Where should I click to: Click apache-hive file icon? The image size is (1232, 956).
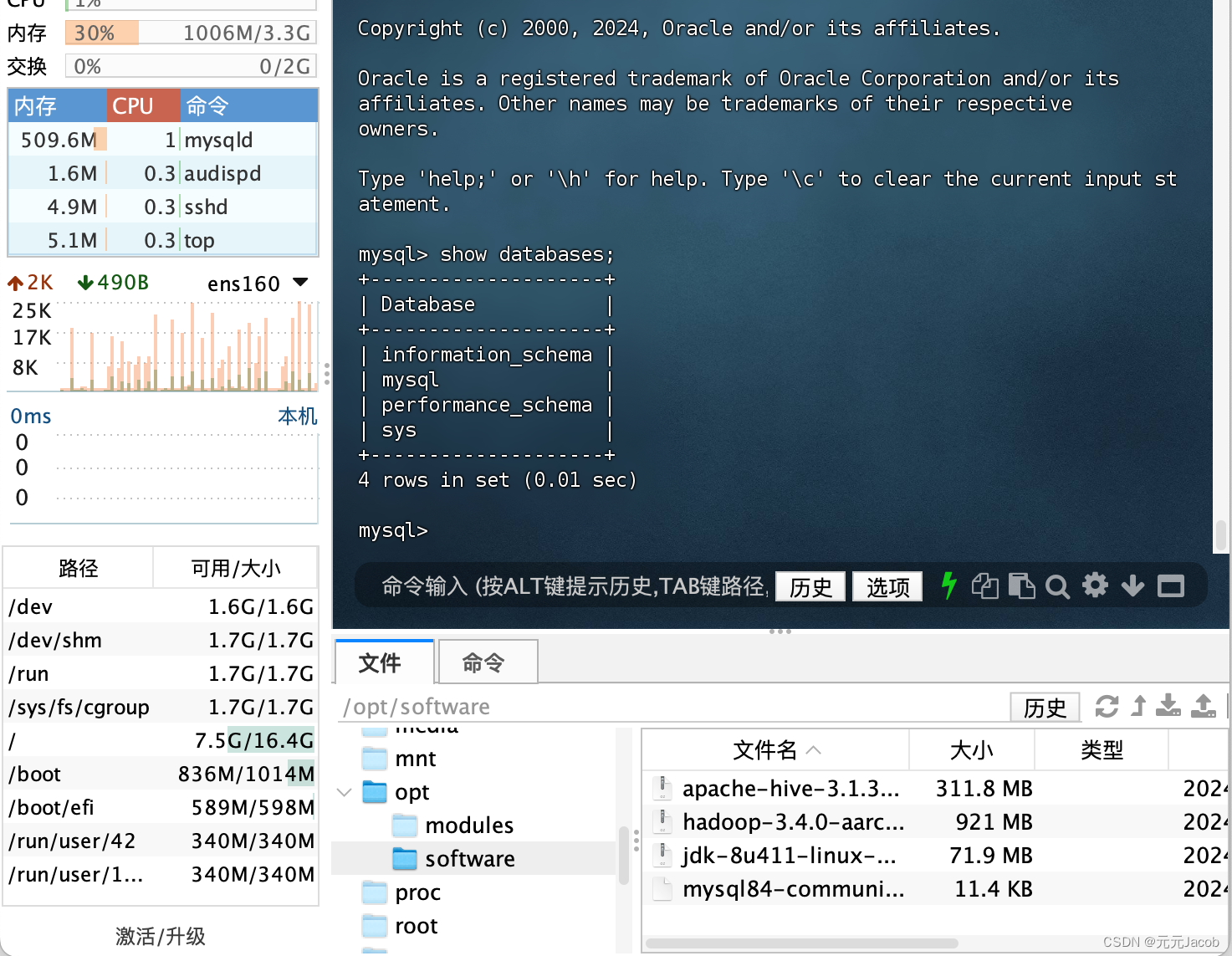click(662, 788)
